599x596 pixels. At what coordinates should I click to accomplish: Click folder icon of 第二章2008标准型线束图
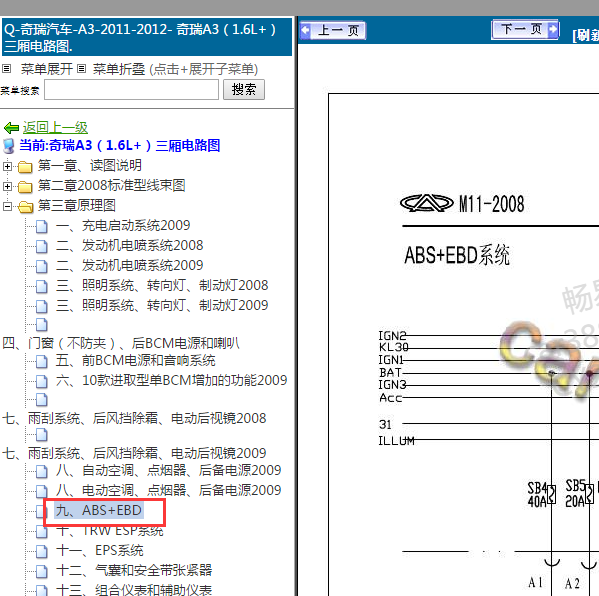[25, 187]
